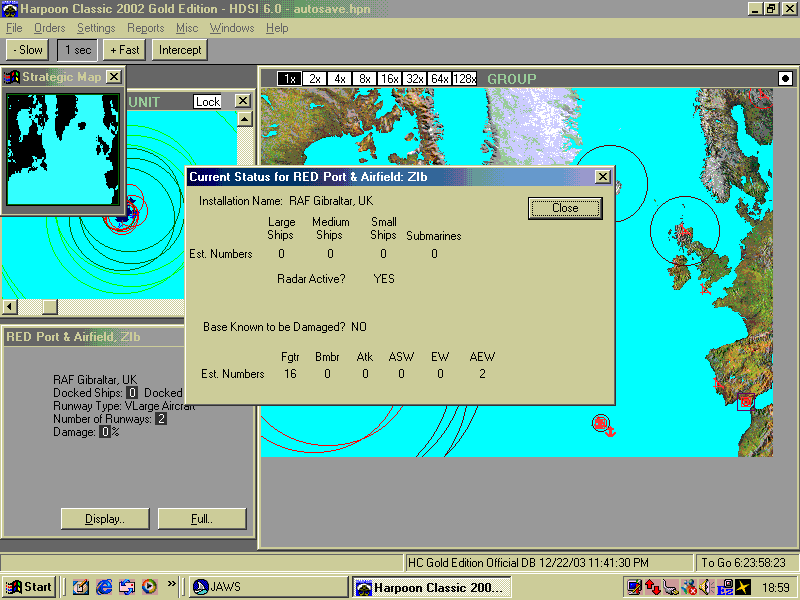Select 128x zoom on group map
Viewport: 800px width, 600px height.
point(464,79)
